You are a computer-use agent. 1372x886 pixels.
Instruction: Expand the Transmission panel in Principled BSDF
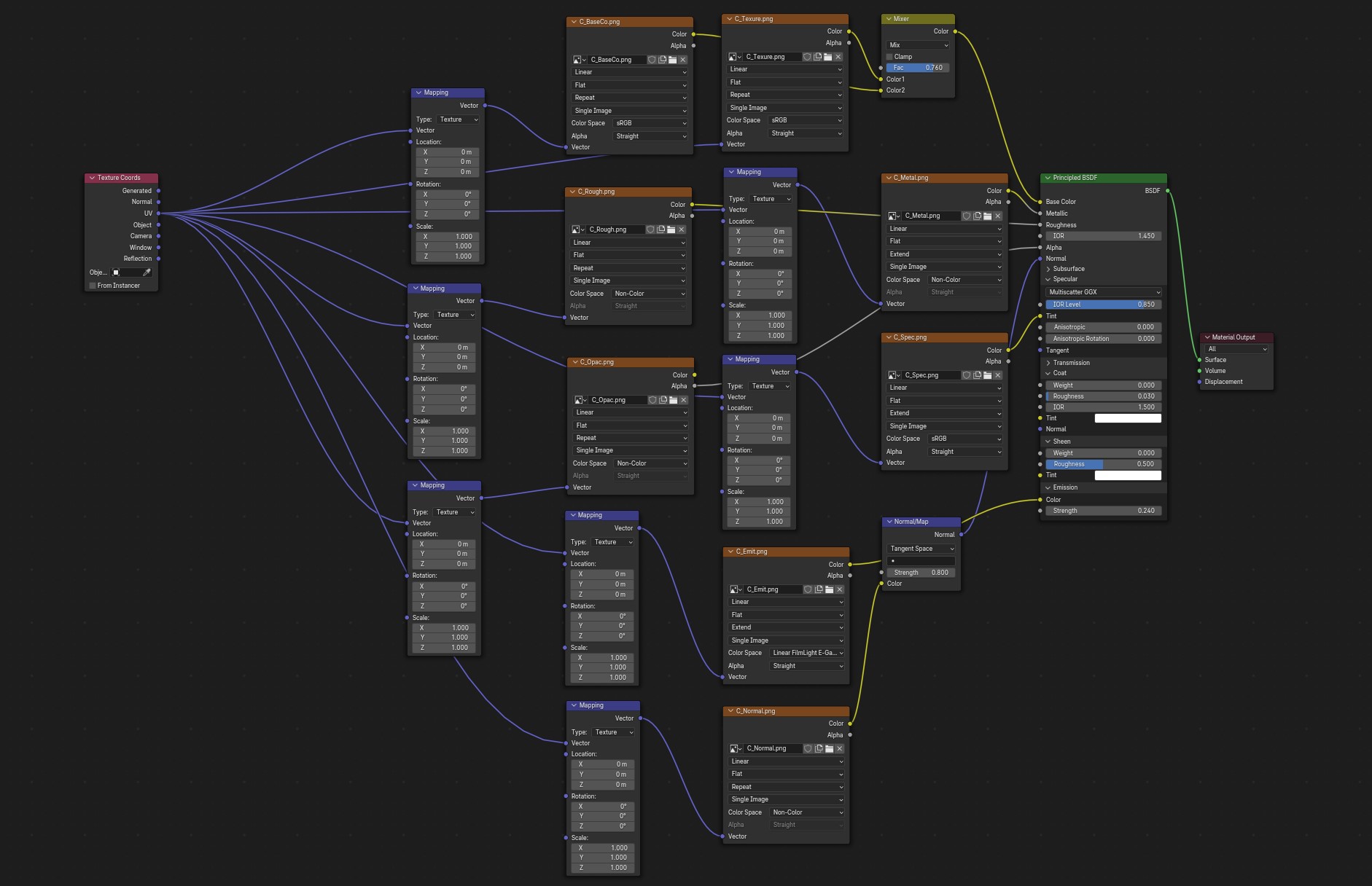point(1049,363)
